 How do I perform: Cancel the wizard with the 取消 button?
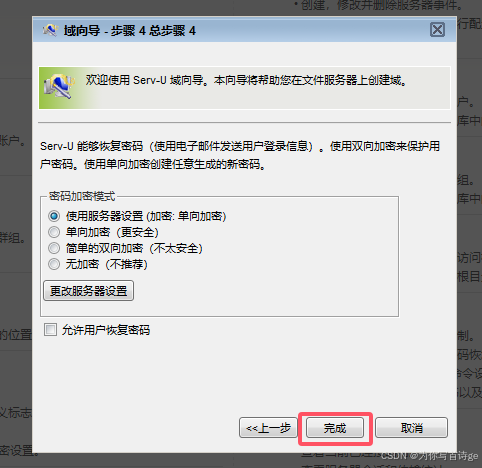tap(411, 428)
